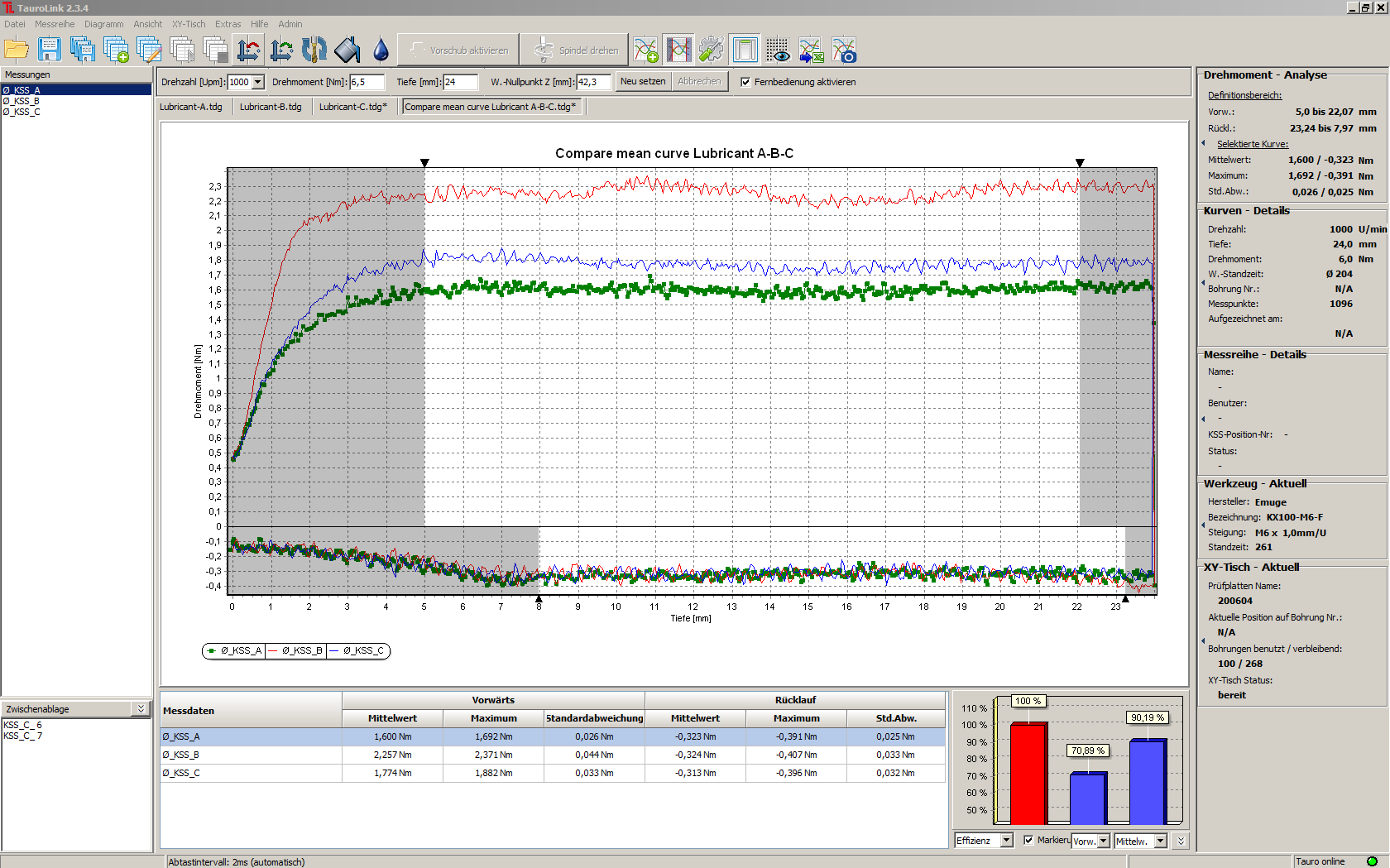Open file with the folder icon
Image resolution: width=1390 pixels, height=868 pixels.
(x=17, y=50)
